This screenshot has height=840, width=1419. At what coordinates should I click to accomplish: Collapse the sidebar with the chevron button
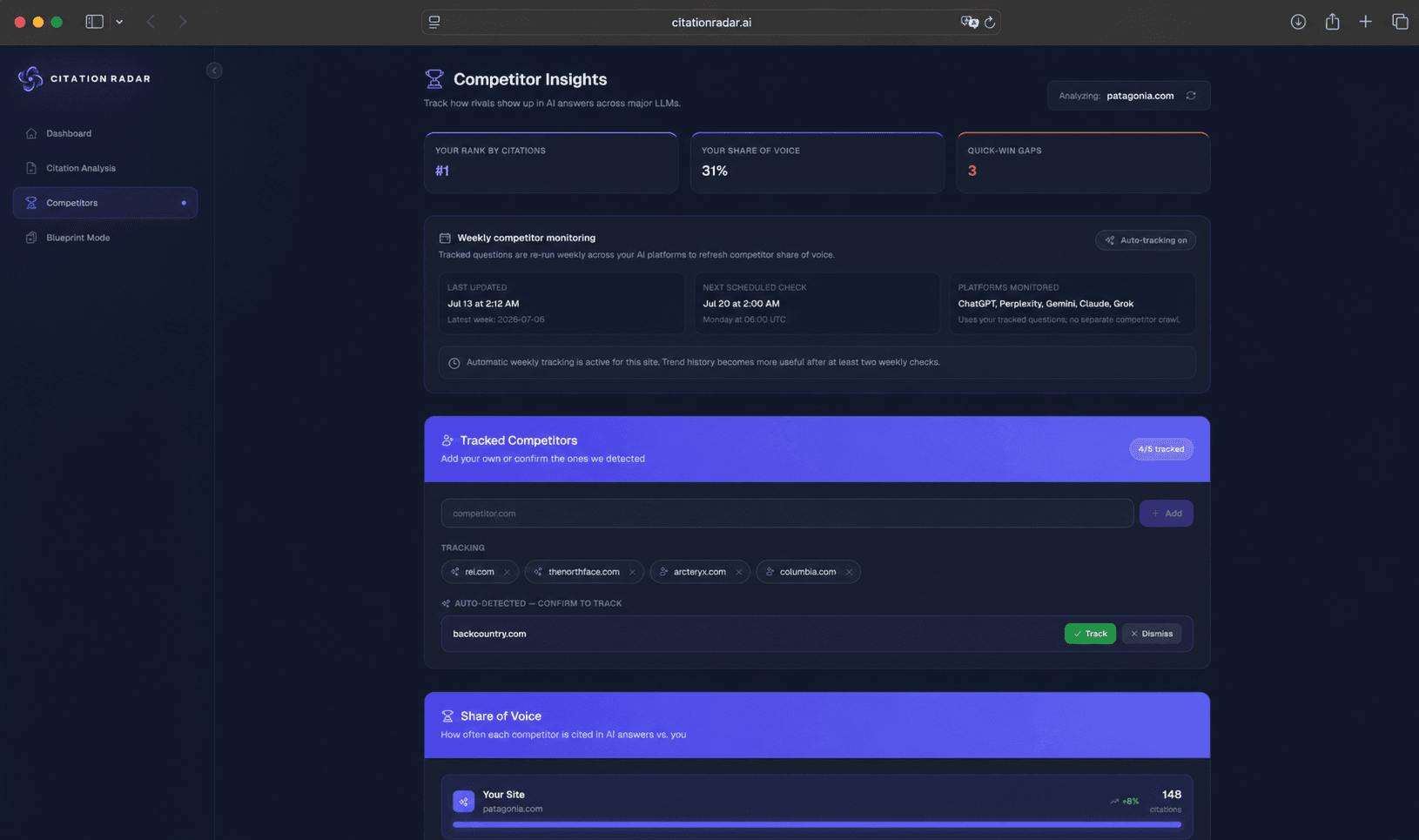click(x=214, y=71)
